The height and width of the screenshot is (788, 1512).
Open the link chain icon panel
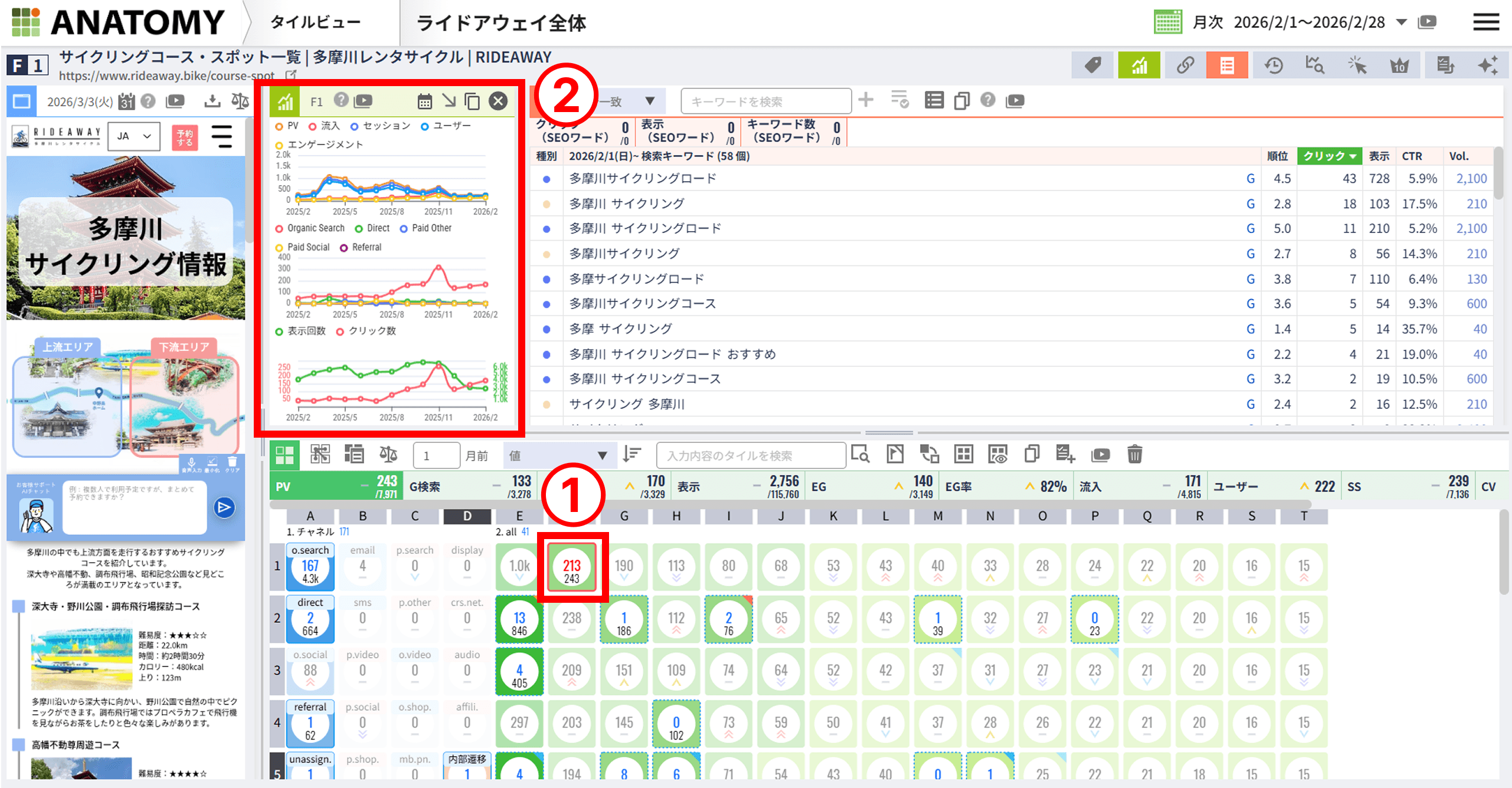1184,65
